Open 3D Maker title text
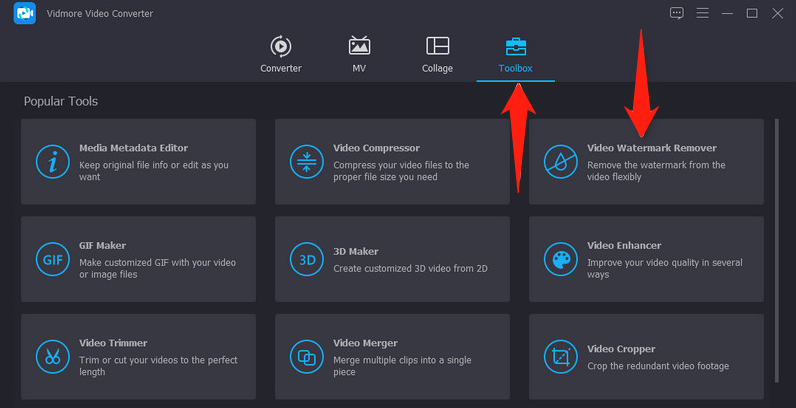This screenshot has height=408, width=796. click(355, 252)
